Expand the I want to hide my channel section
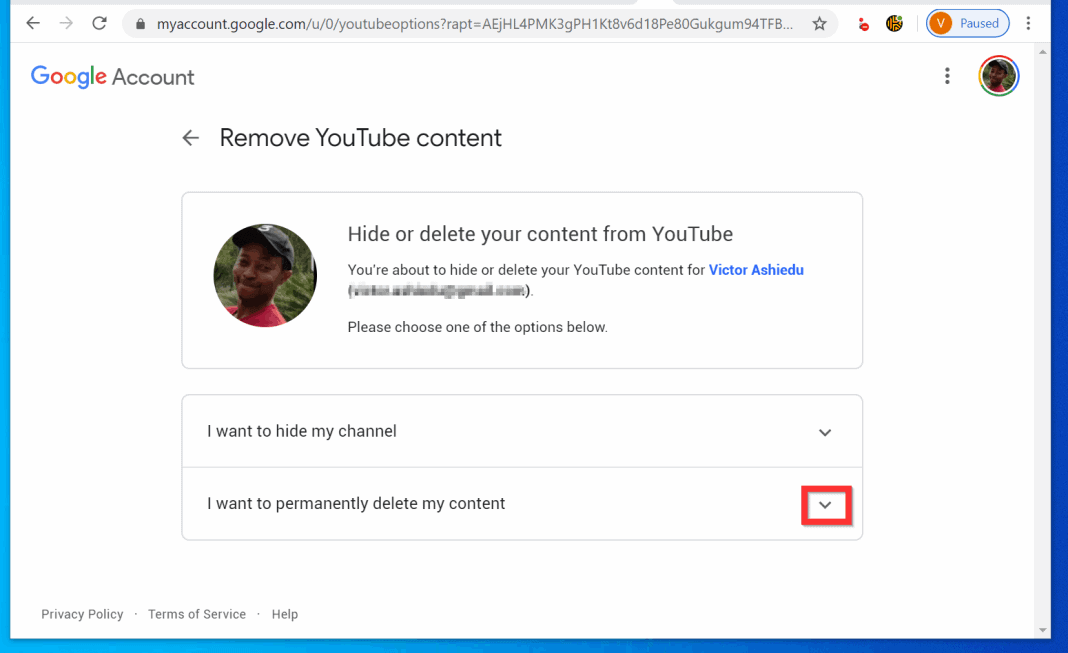Image resolution: width=1068 pixels, height=653 pixels. [x=825, y=432]
